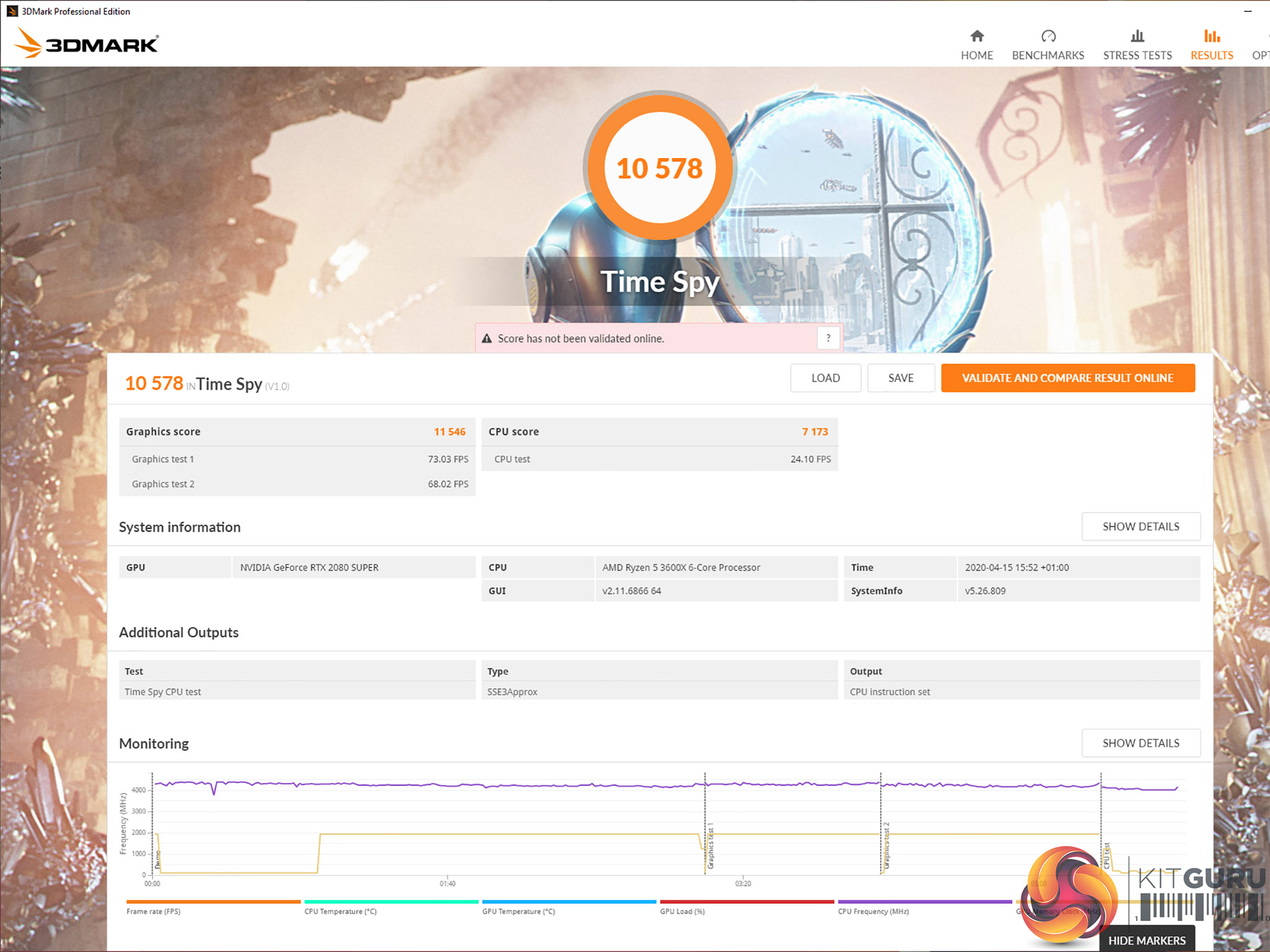
Task: Toggle CPU Frequency (MHz) legend series
Action: click(x=873, y=911)
